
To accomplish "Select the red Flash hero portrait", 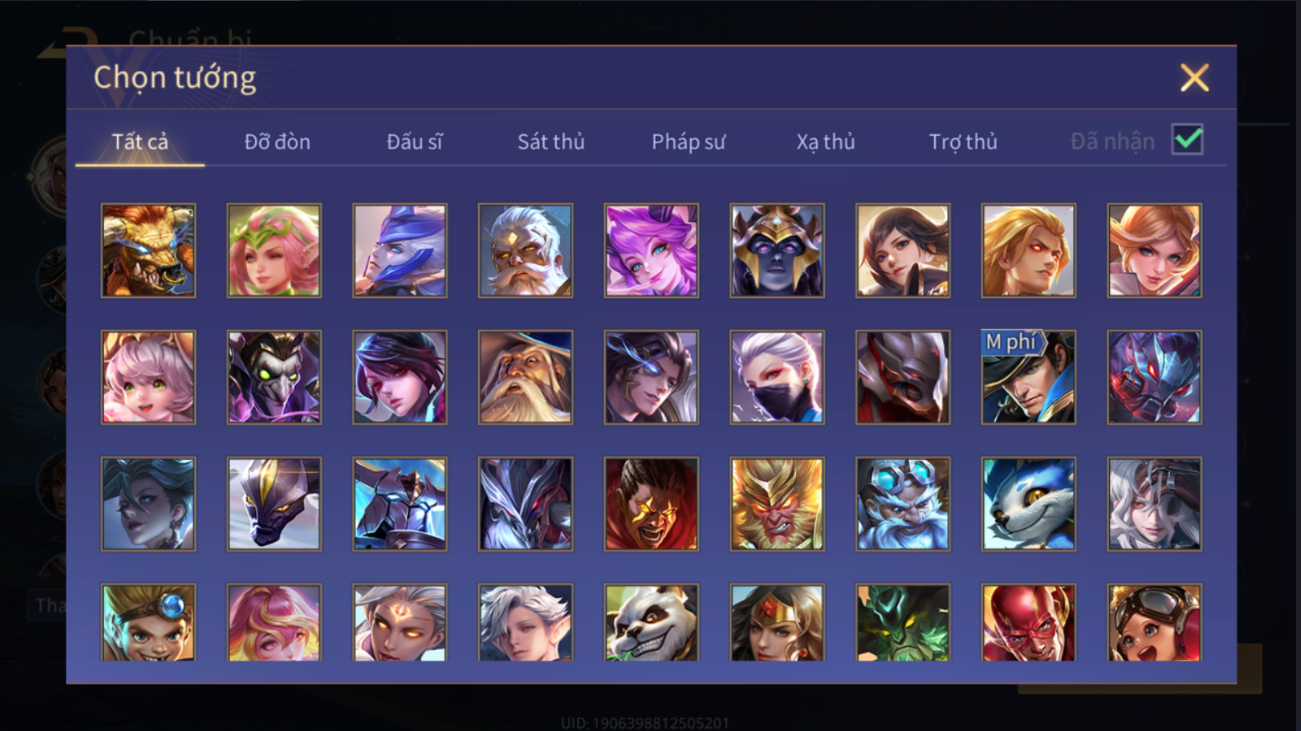I will (x=1028, y=622).
